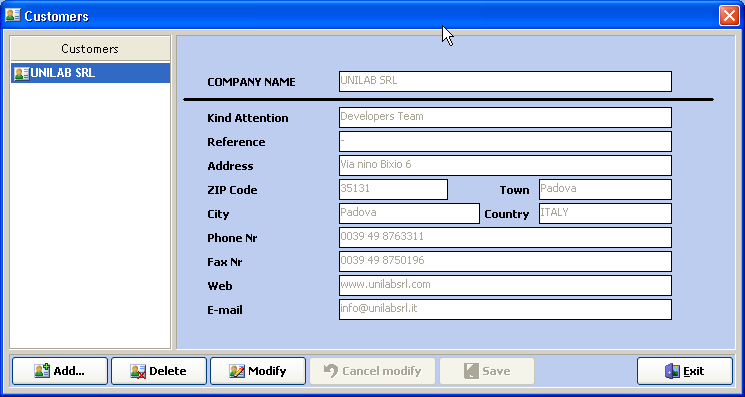Click the Town label
This screenshot has height=397, width=745.
coord(514,190)
